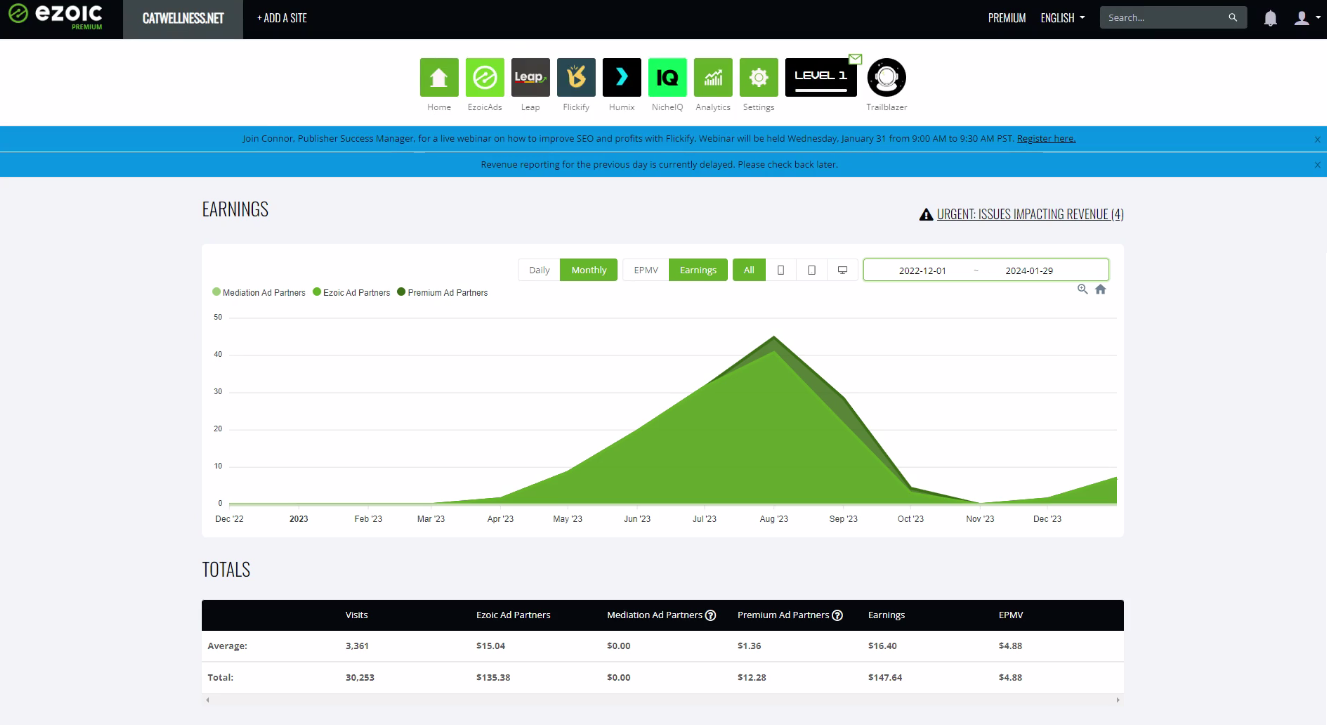Open the Trailblazer astronaut icon
Screen dimensions: 1327x726
(887, 77)
